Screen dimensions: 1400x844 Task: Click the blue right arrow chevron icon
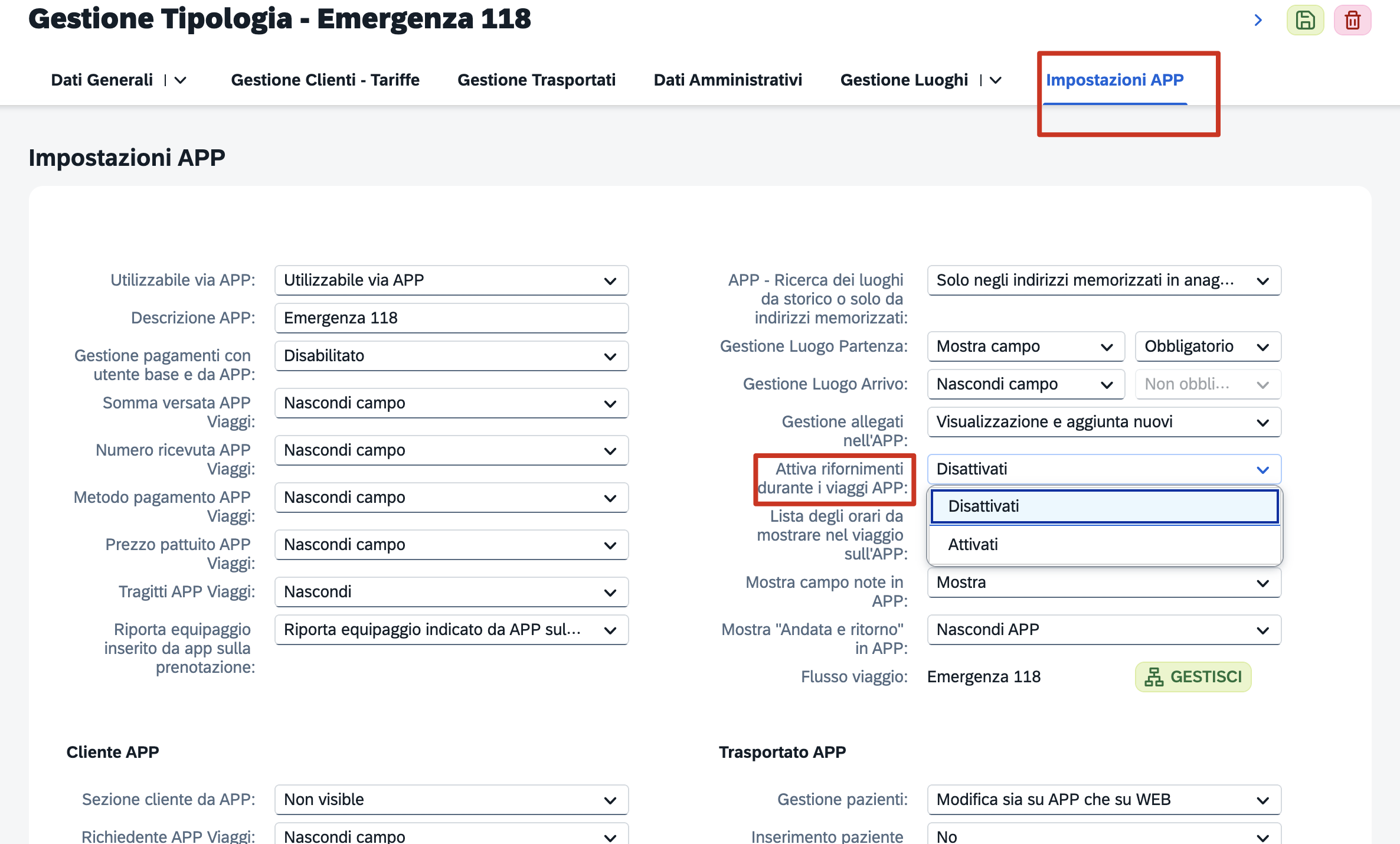click(1258, 21)
